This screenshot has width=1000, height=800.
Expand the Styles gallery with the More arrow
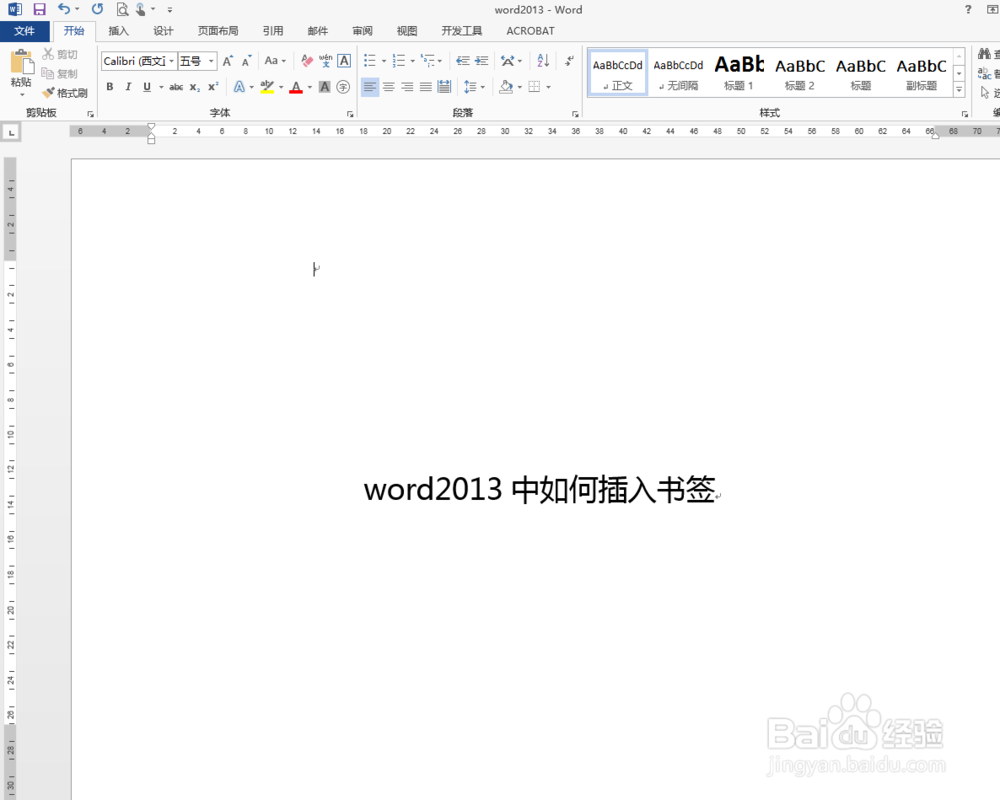(x=959, y=90)
